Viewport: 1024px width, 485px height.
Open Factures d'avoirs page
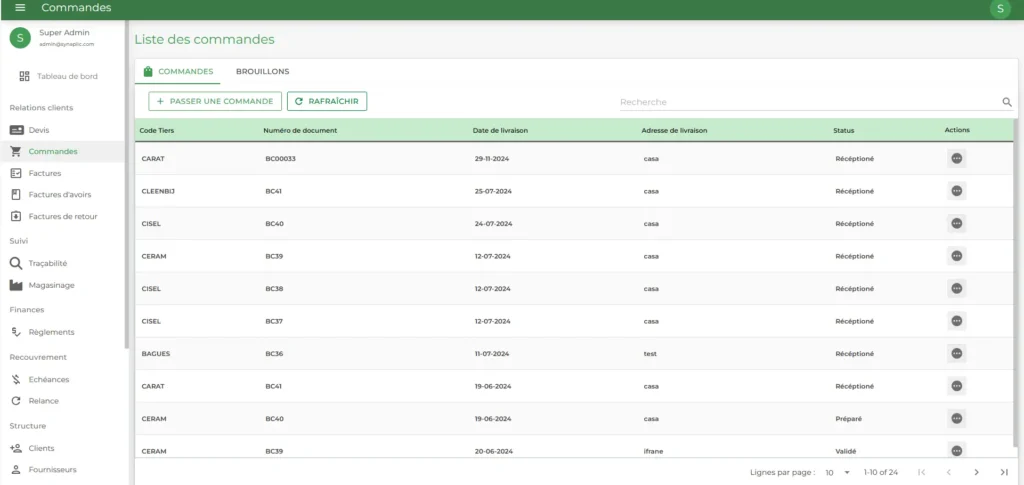(63, 195)
